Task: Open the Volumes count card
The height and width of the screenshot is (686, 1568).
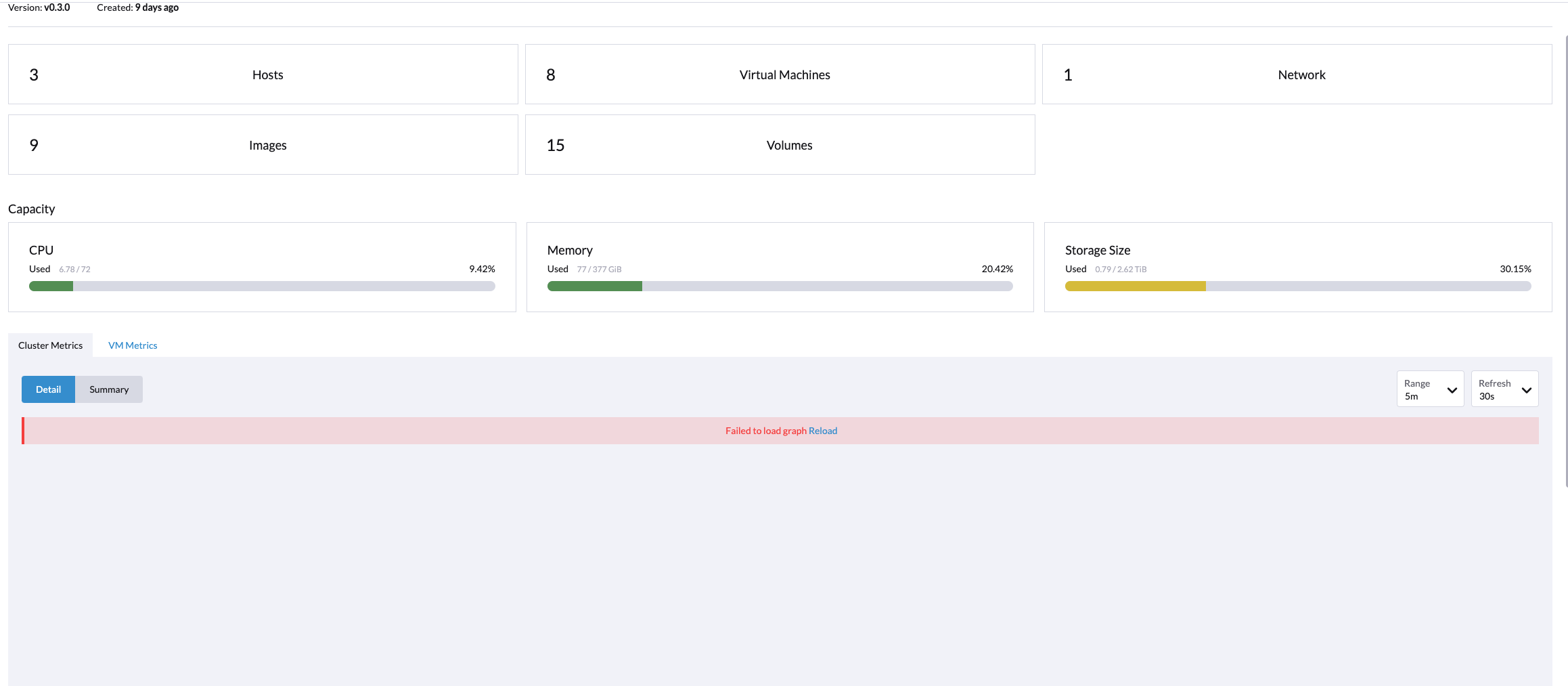Action: click(x=780, y=145)
